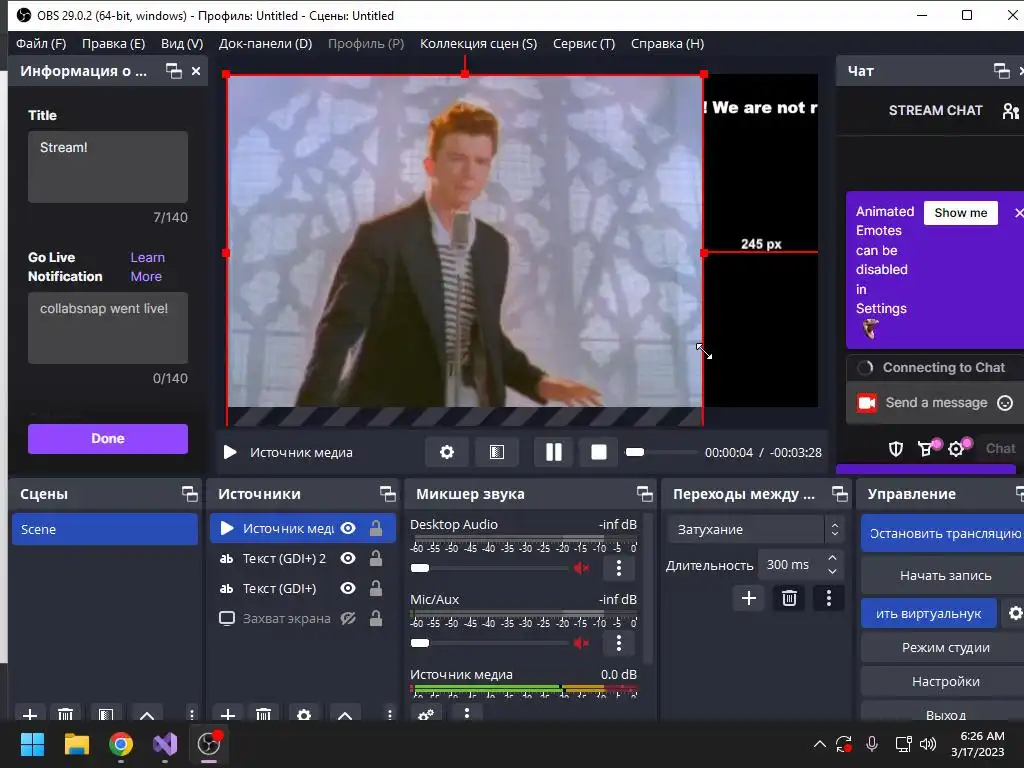The width and height of the screenshot is (1024, 768).
Task: Remove the selected scene transition
Action: coord(789,598)
